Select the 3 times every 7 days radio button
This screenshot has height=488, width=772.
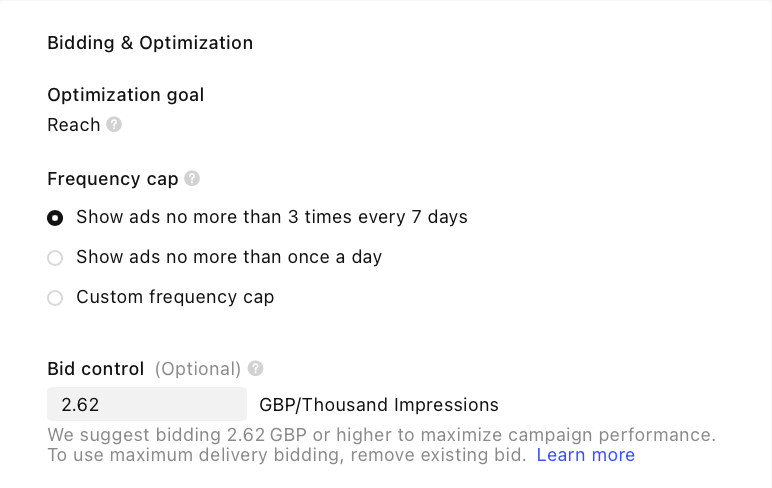coord(56,217)
